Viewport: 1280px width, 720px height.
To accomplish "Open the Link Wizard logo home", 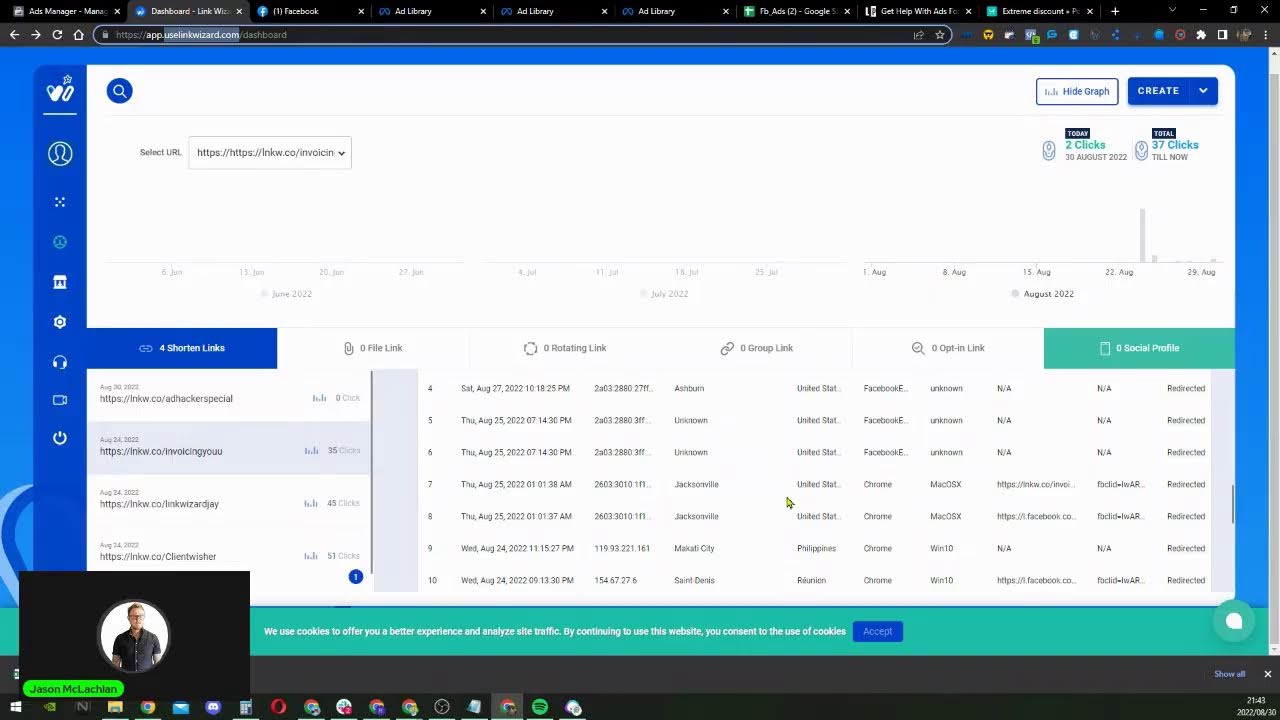I will coord(60,90).
